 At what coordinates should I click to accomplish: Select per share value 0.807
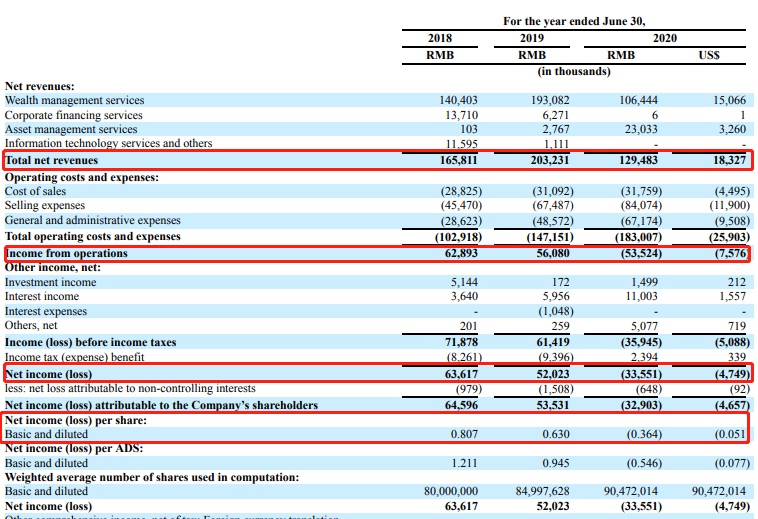(x=464, y=434)
